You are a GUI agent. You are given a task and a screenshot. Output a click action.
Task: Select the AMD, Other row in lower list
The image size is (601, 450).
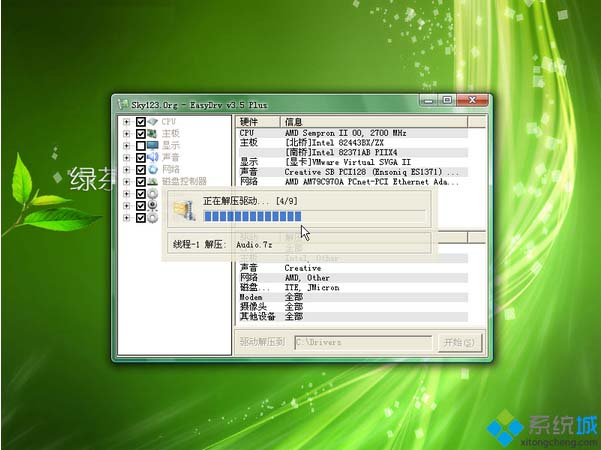point(351,278)
